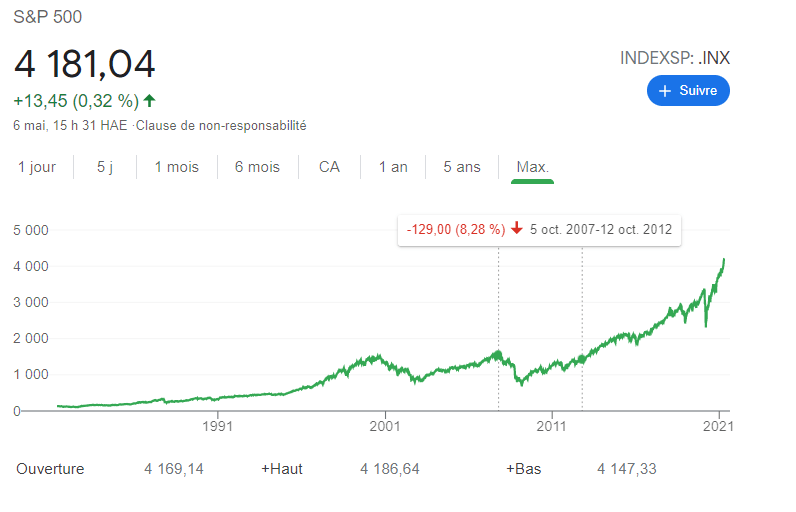Select the 1 jour time range tab
The image size is (796, 512).
pyautogui.click(x=37, y=167)
